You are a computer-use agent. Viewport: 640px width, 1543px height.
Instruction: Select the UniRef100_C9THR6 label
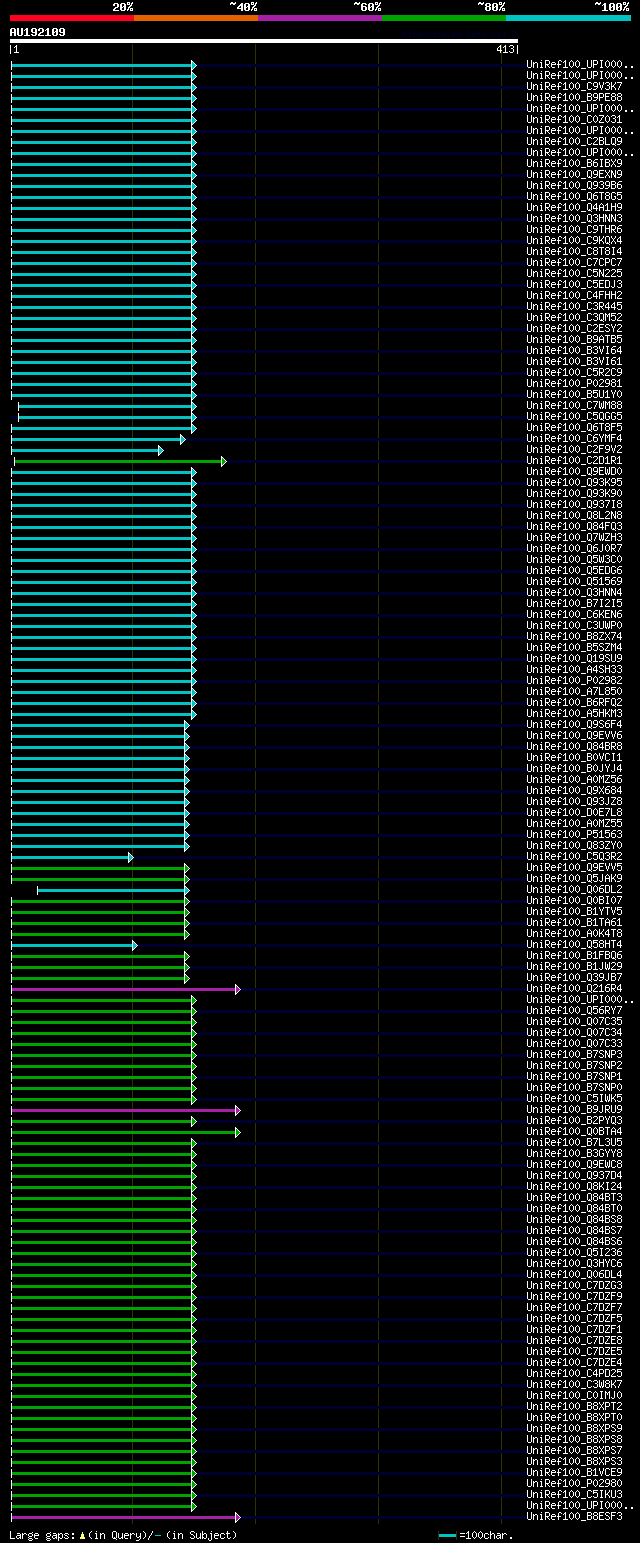pyautogui.click(x=574, y=230)
